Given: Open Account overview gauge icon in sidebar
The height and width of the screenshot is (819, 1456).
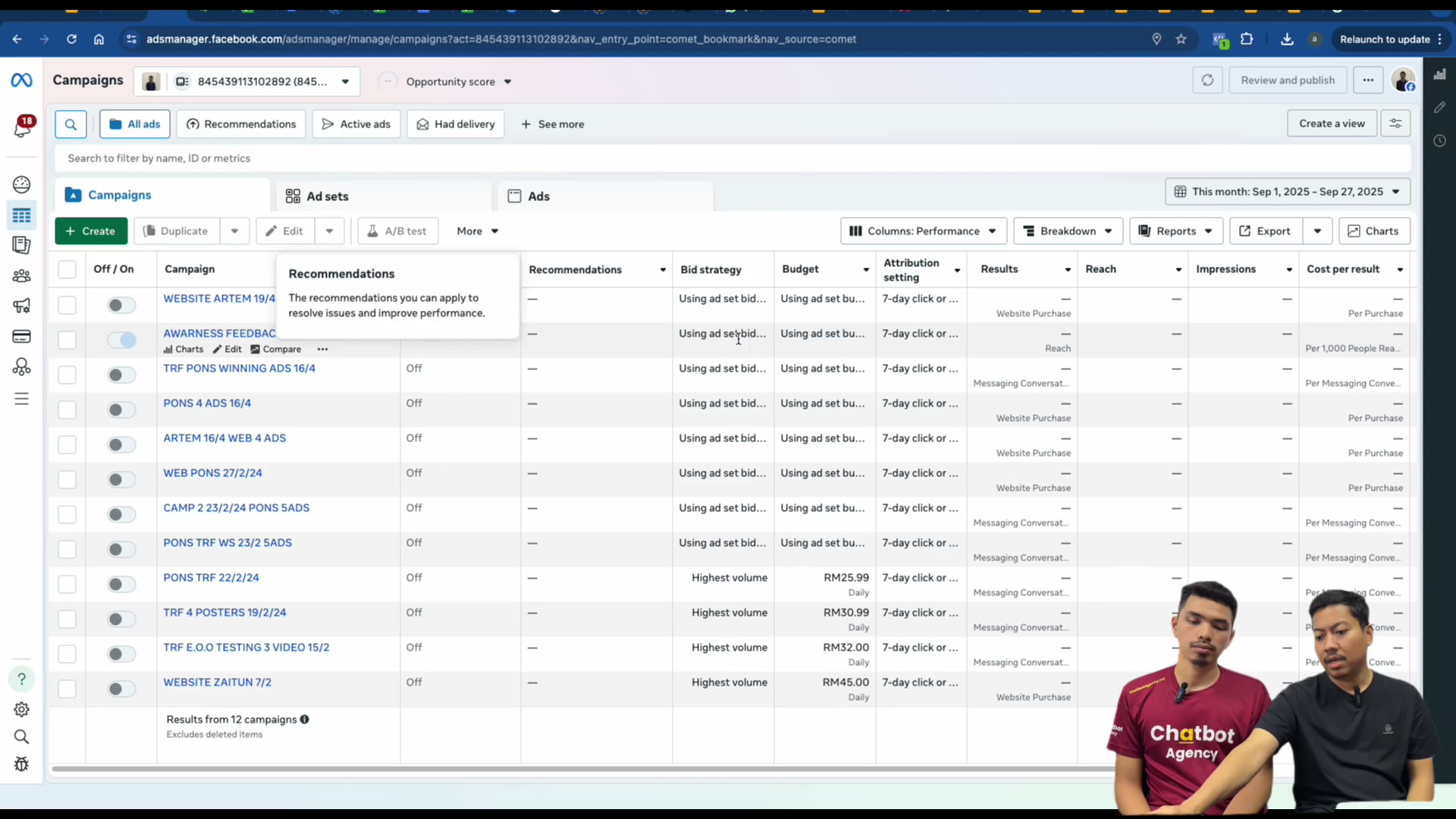Looking at the screenshot, I should [21, 184].
